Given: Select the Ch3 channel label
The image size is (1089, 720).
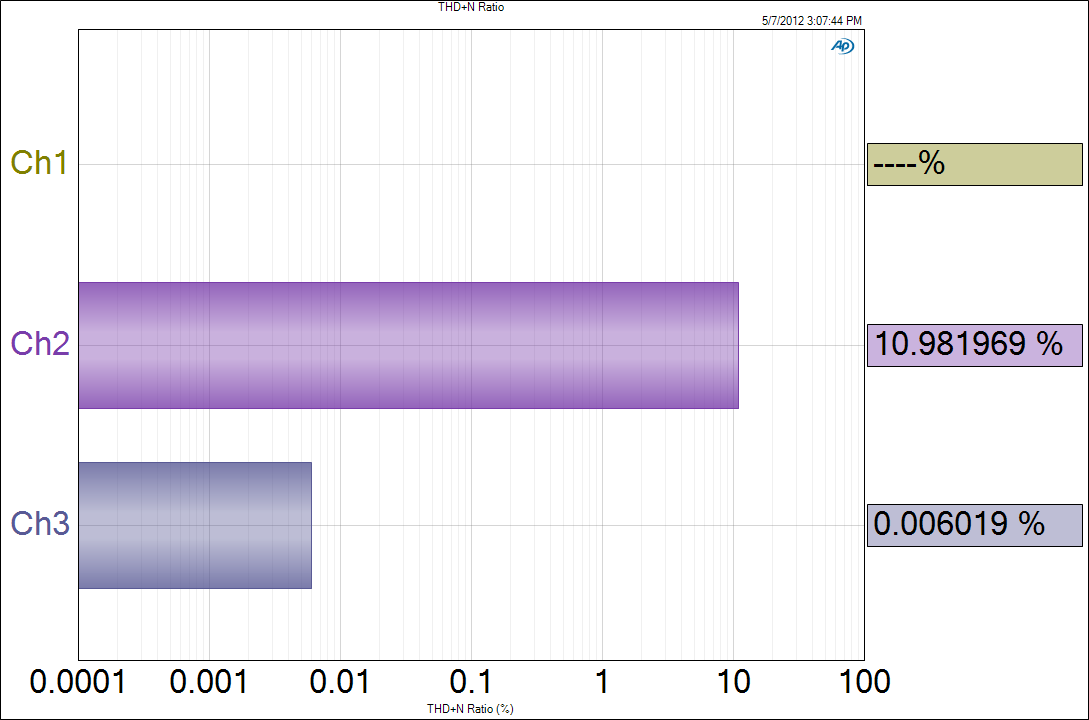Looking at the screenshot, I should coord(40,524).
